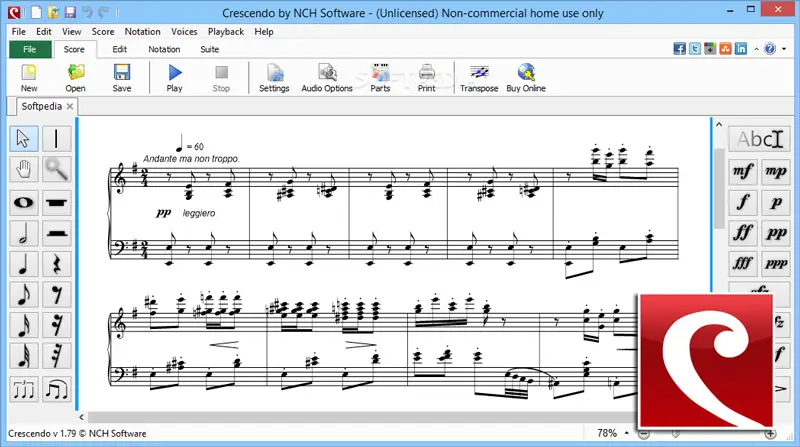The height and width of the screenshot is (447, 800).
Task: Select the quarter rest tool
Action: pyautogui.click(x=57, y=265)
